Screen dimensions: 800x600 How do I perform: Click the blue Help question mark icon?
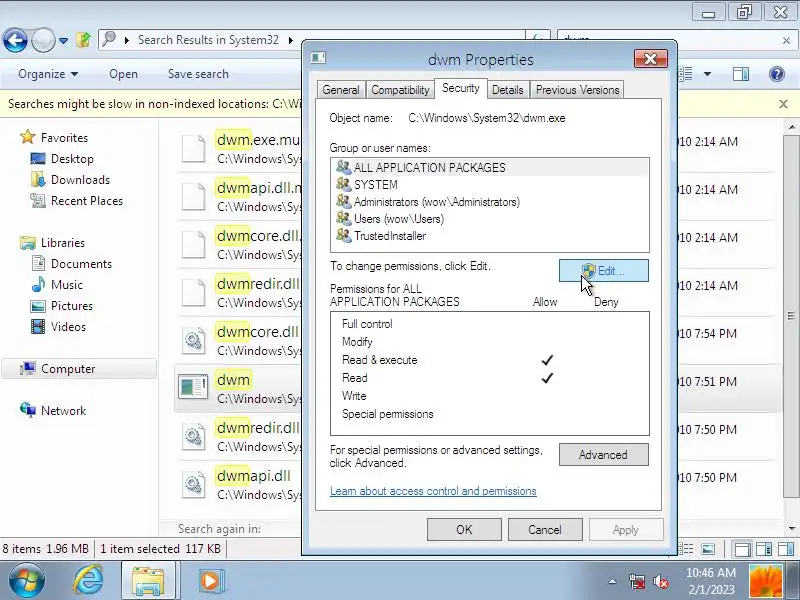tap(777, 74)
